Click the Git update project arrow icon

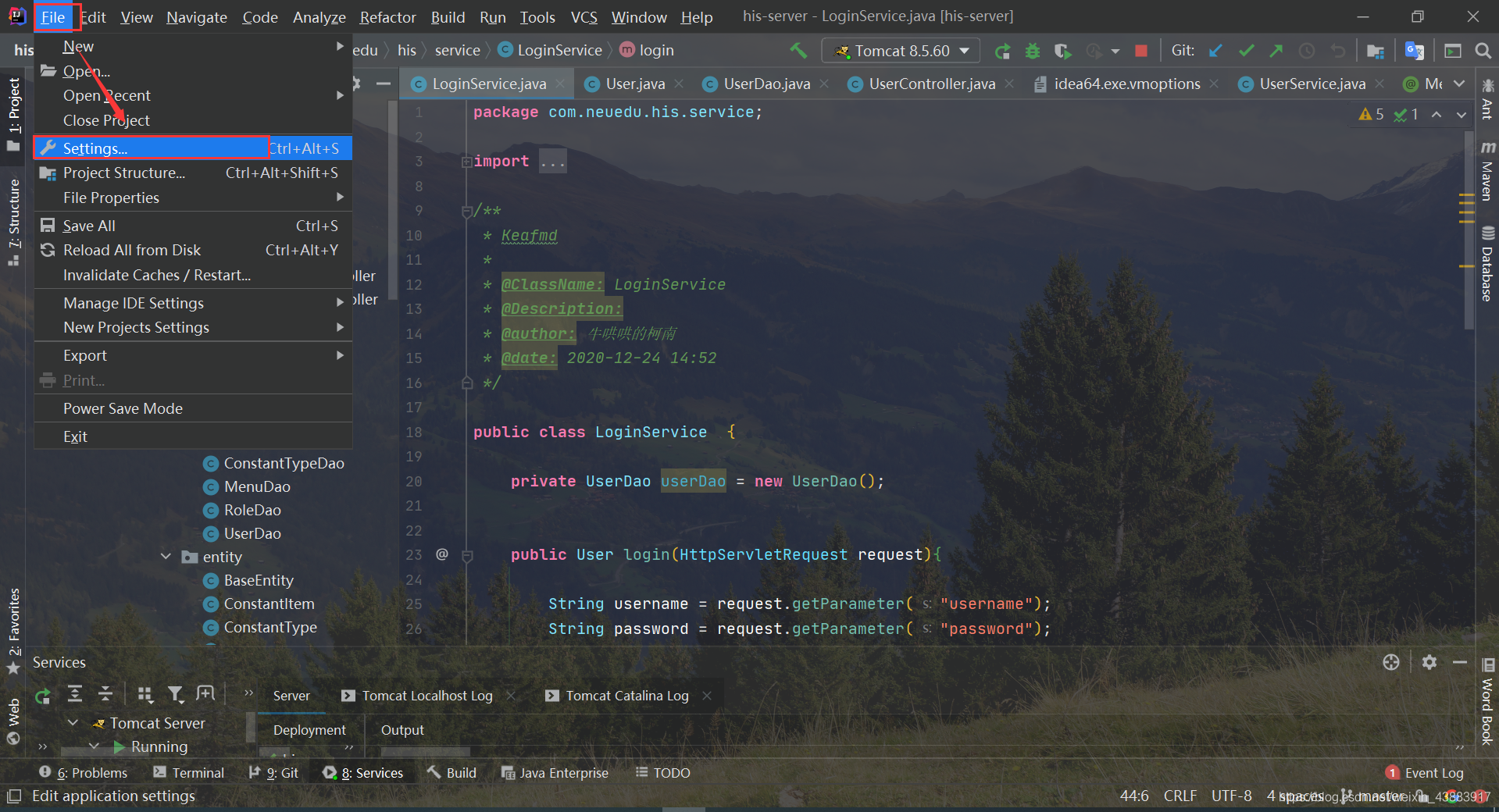(1215, 51)
